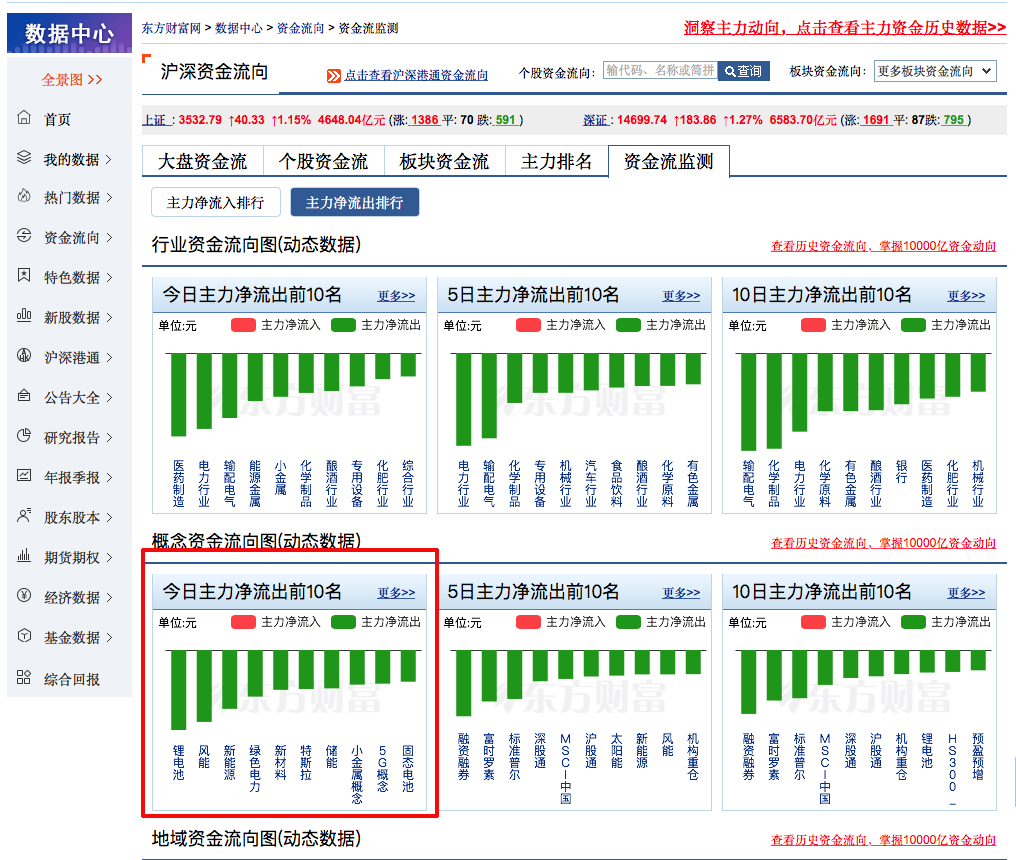Expand the 研究报告 sidebar chevron
Screen dimensions: 1016x860
click(108, 437)
